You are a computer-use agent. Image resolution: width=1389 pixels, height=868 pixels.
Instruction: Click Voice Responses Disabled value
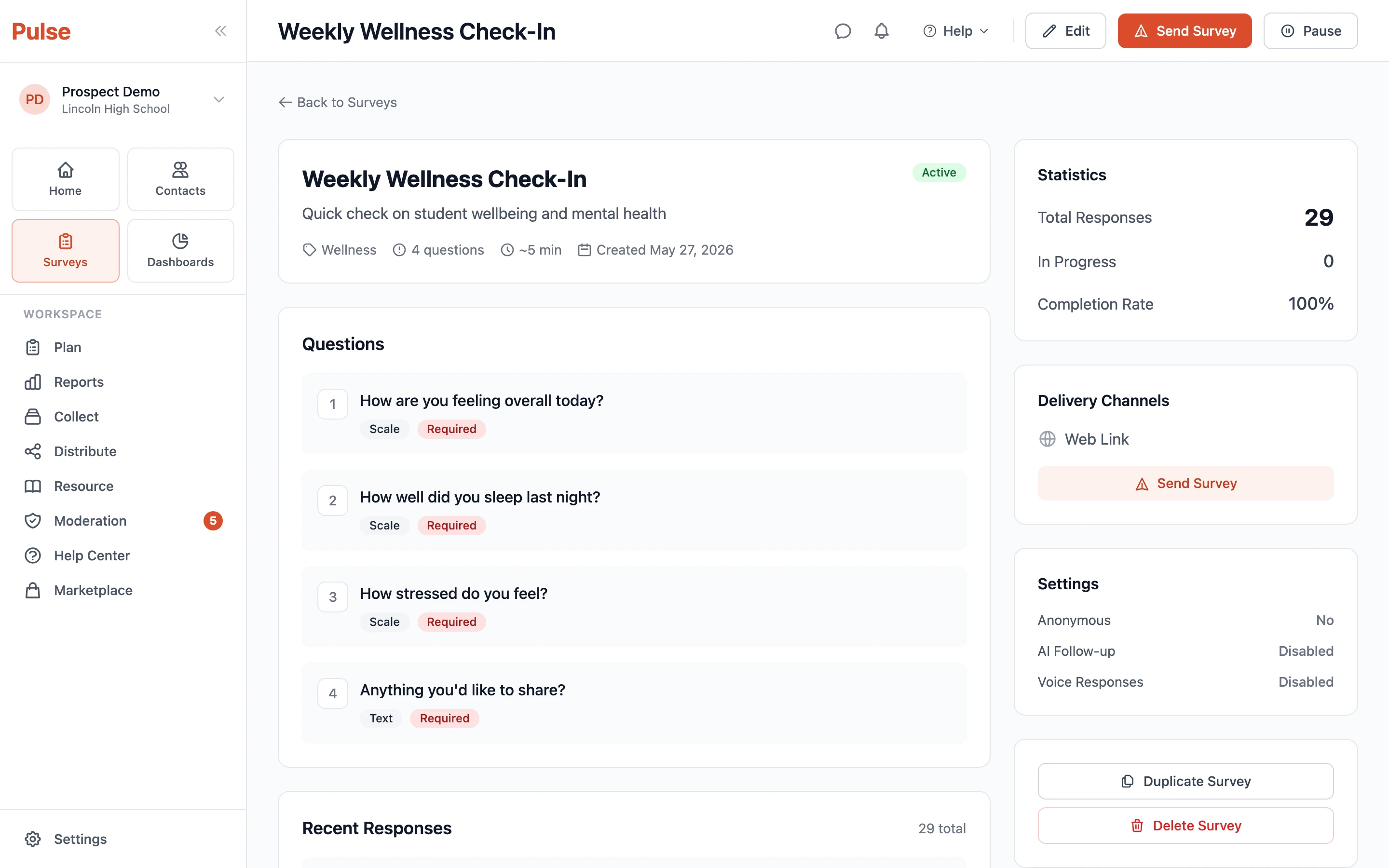coord(1306,682)
